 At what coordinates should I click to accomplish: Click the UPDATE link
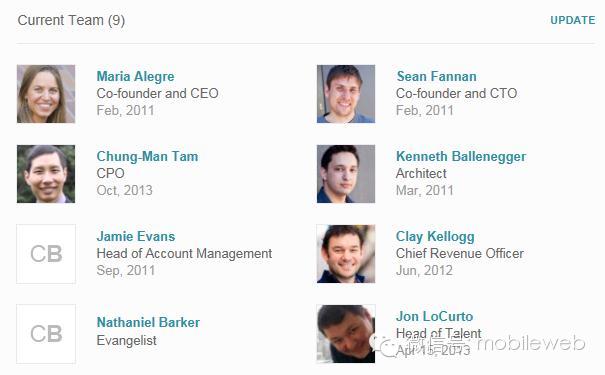(x=573, y=20)
